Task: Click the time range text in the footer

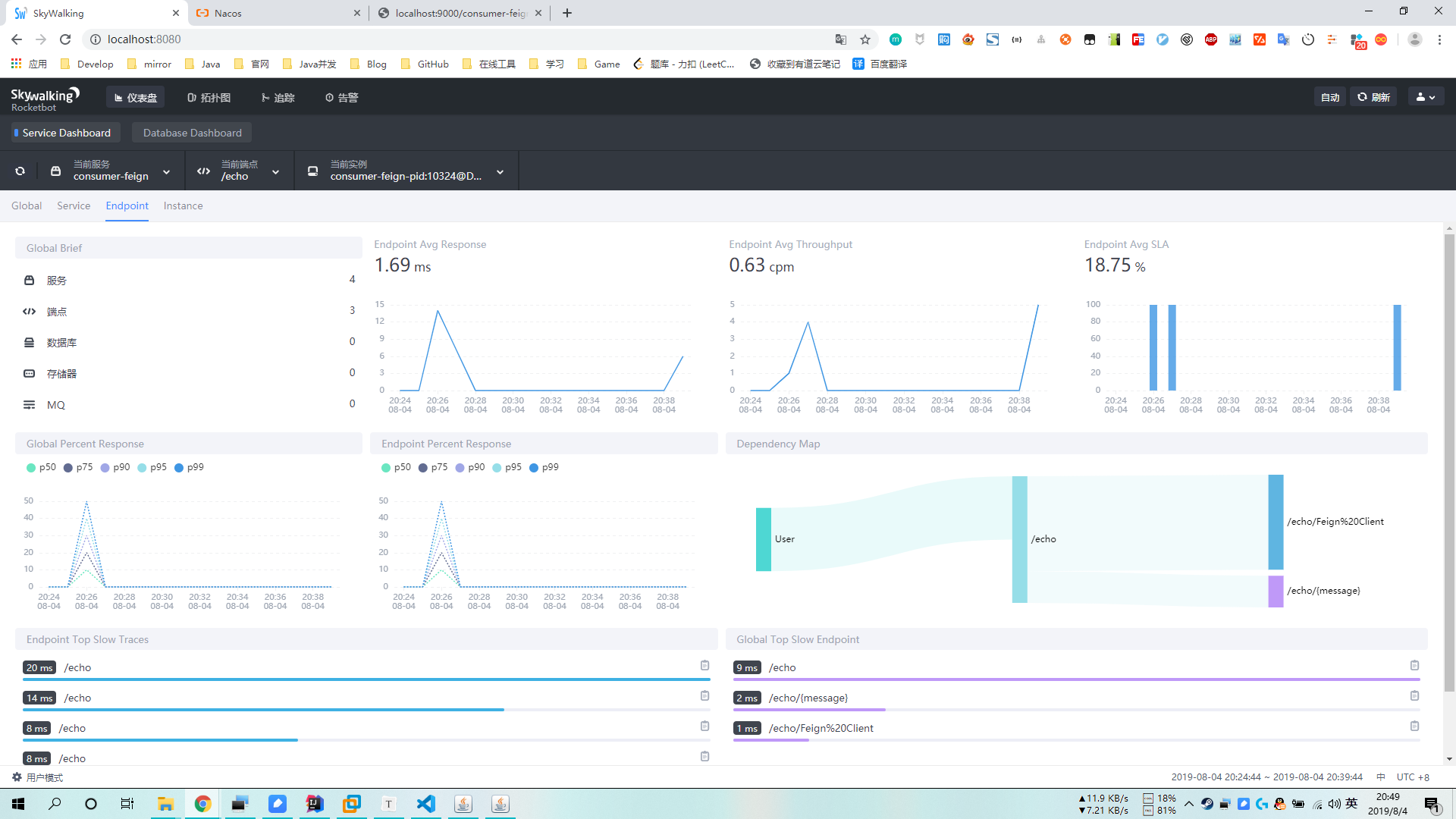Action: [x=1266, y=777]
